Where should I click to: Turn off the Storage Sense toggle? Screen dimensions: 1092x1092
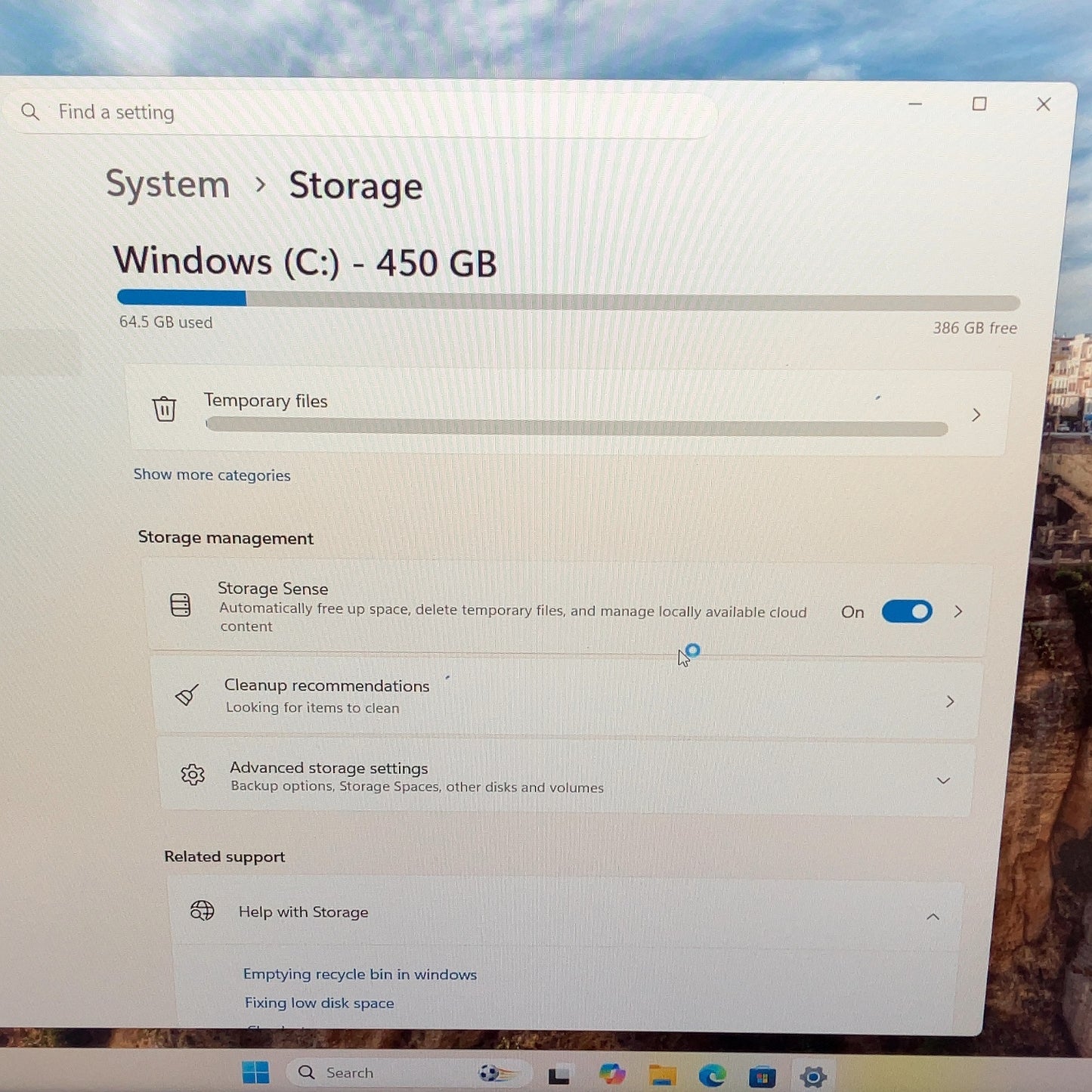click(907, 611)
